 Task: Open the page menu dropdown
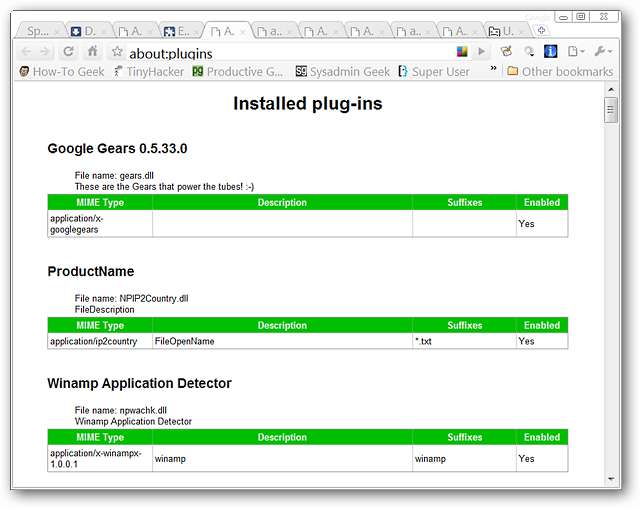(576, 52)
